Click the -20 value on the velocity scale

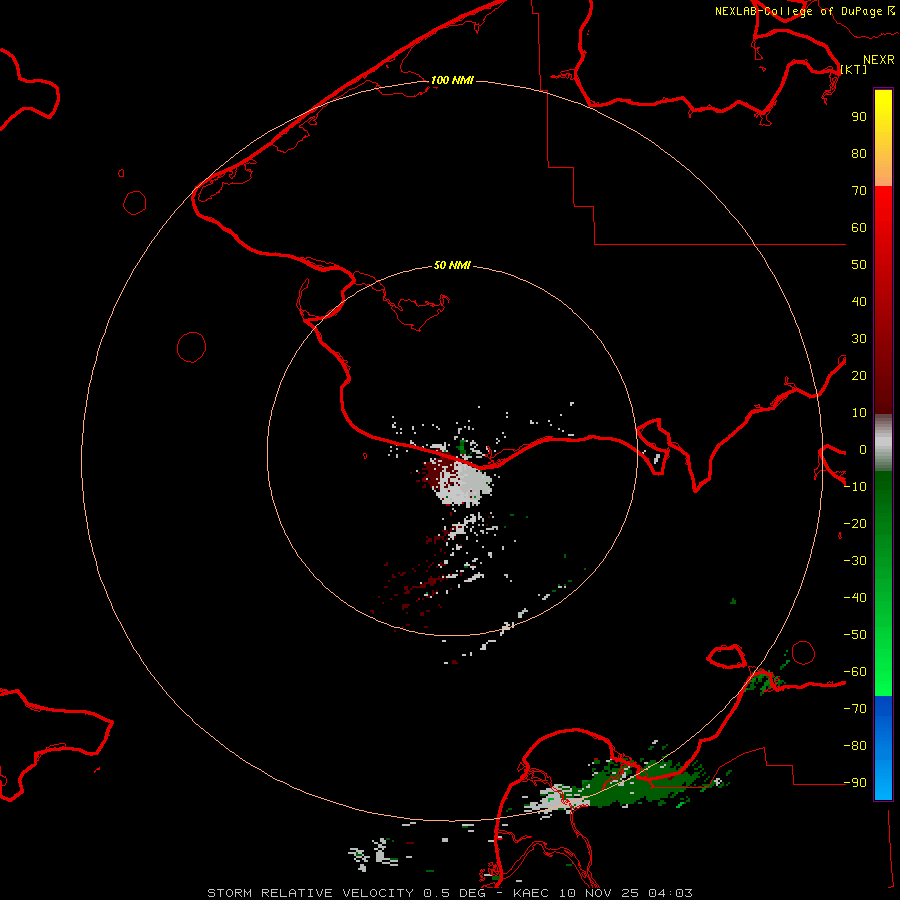(x=855, y=523)
